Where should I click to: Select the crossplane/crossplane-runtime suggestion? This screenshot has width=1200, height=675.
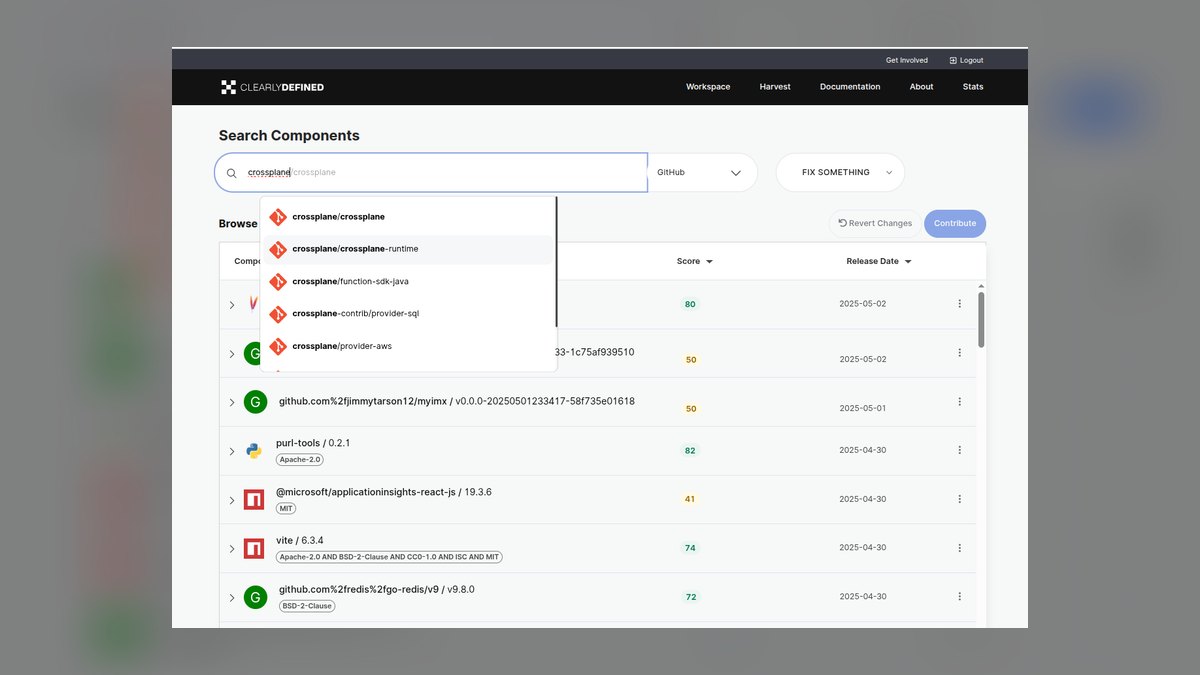pos(408,249)
